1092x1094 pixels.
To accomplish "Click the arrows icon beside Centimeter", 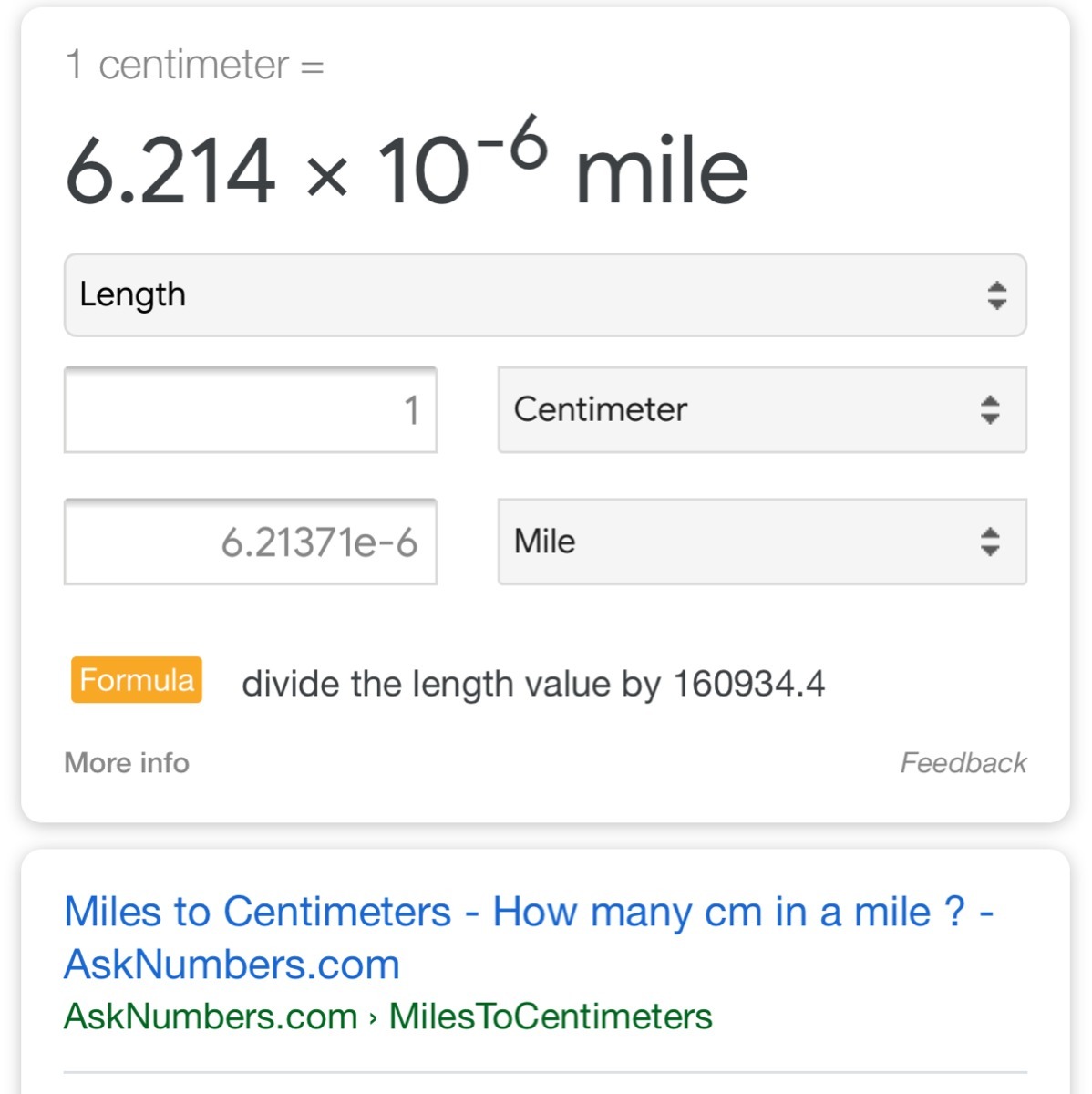I will [x=990, y=409].
